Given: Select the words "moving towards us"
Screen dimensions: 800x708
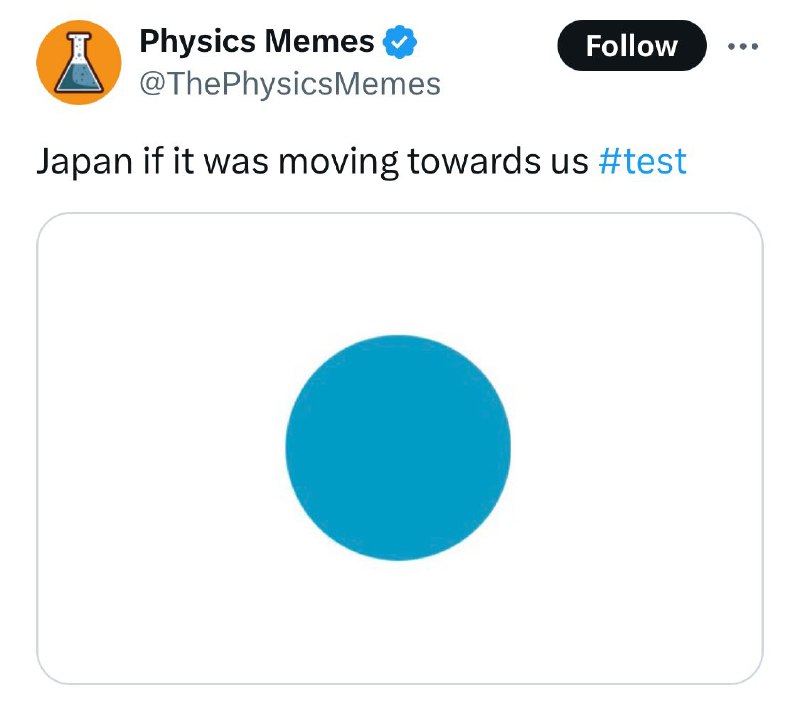Looking at the screenshot, I should (x=433, y=162).
